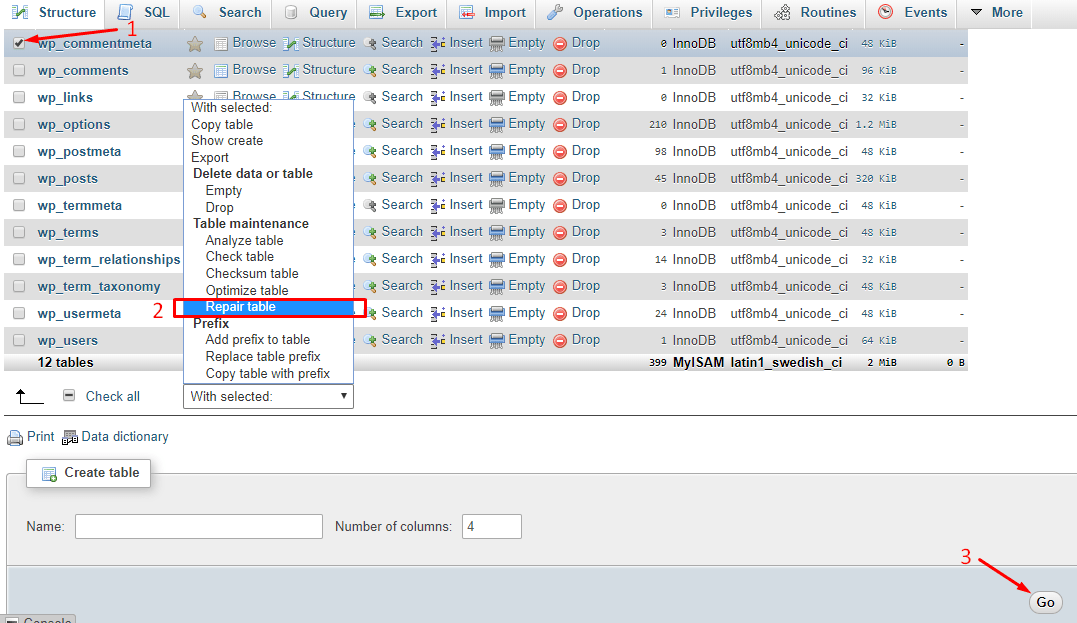
Task: Check the wp_posts checkbox
Action: click(19, 179)
